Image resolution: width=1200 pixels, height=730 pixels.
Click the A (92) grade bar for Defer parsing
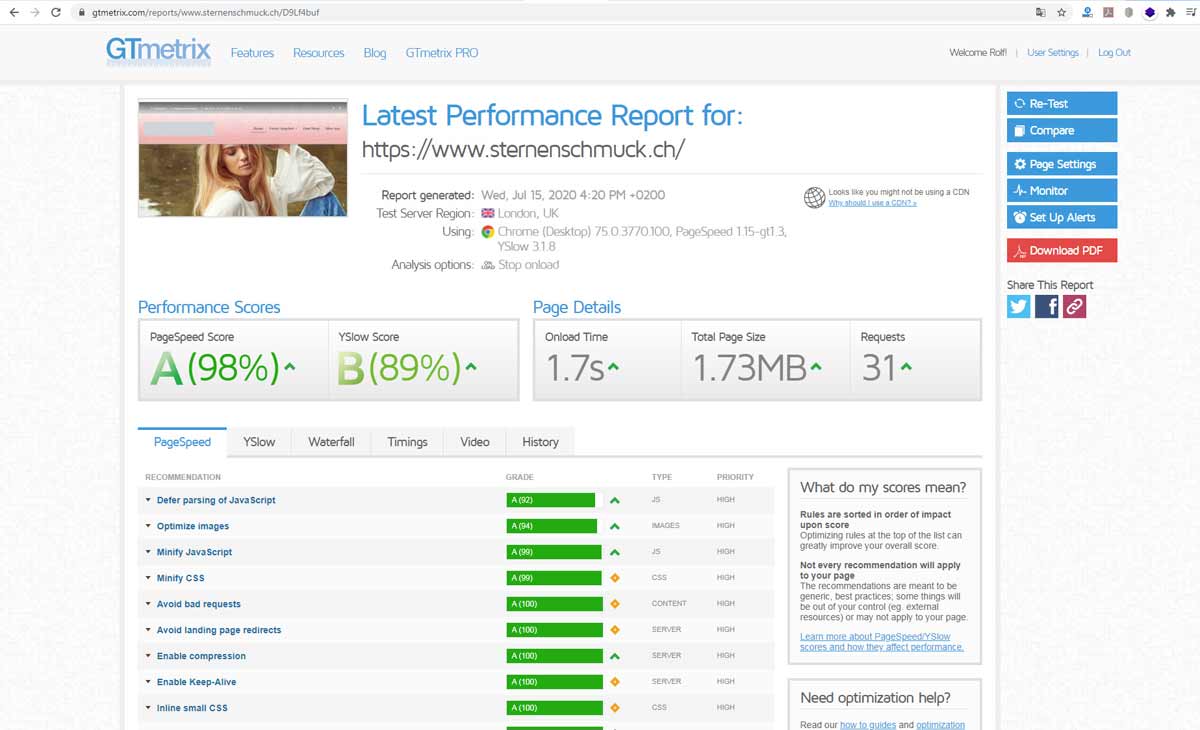[x=551, y=500]
